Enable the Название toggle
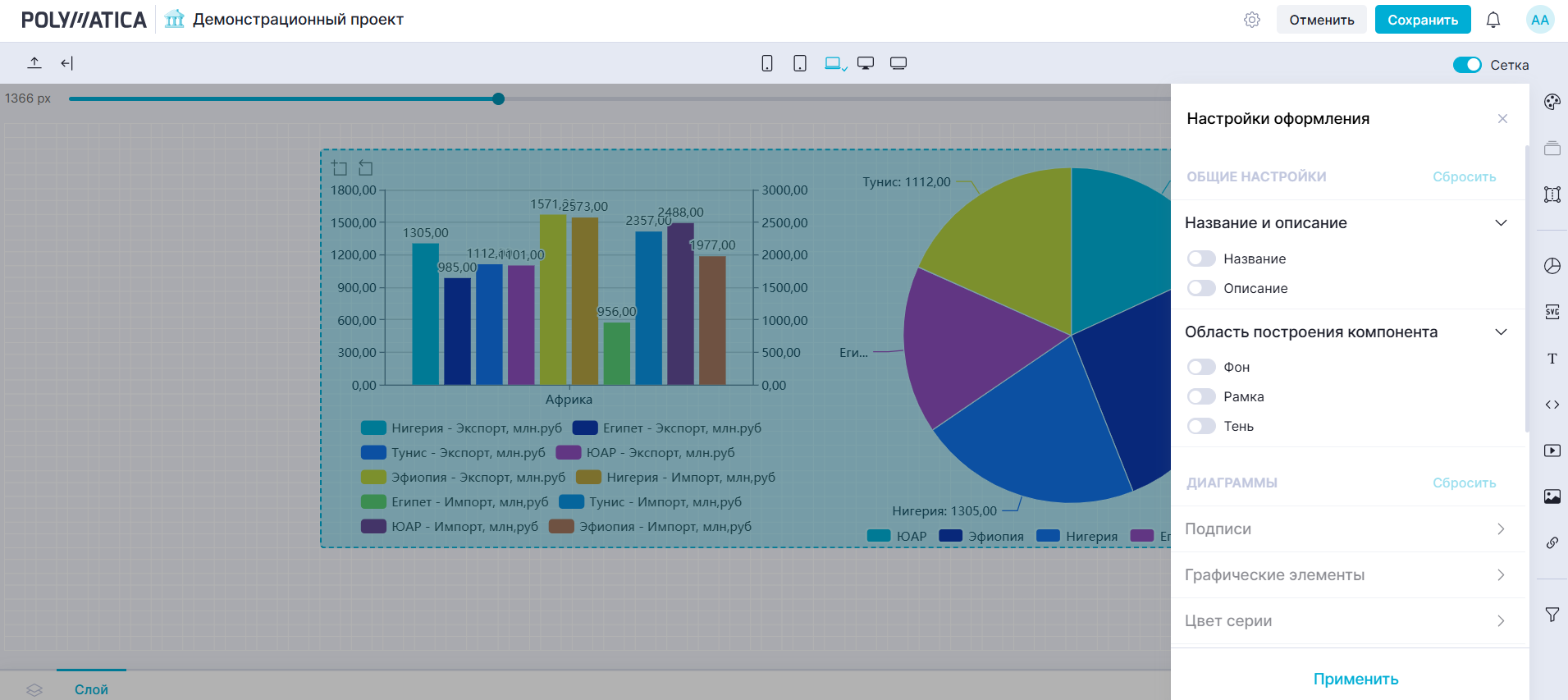Image resolution: width=1568 pixels, height=700 pixels. click(x=1201, y=258)
